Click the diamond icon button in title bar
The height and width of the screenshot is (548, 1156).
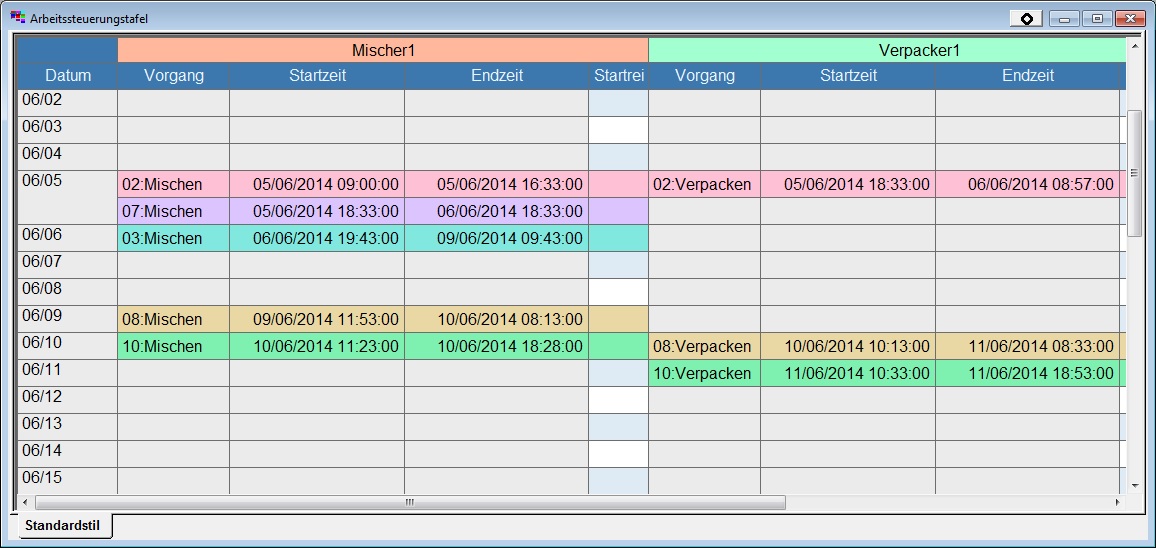click(x=1026, y=19)
